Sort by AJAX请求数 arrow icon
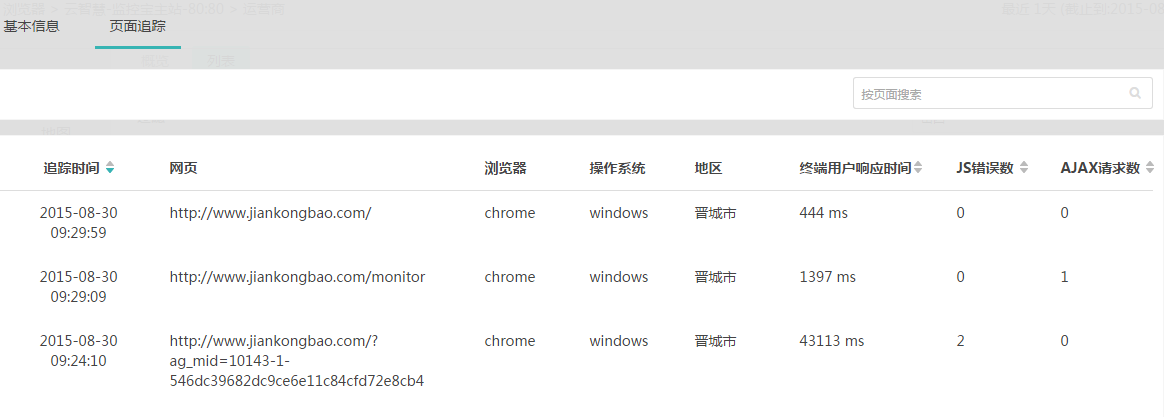 tap(1150, 168)
